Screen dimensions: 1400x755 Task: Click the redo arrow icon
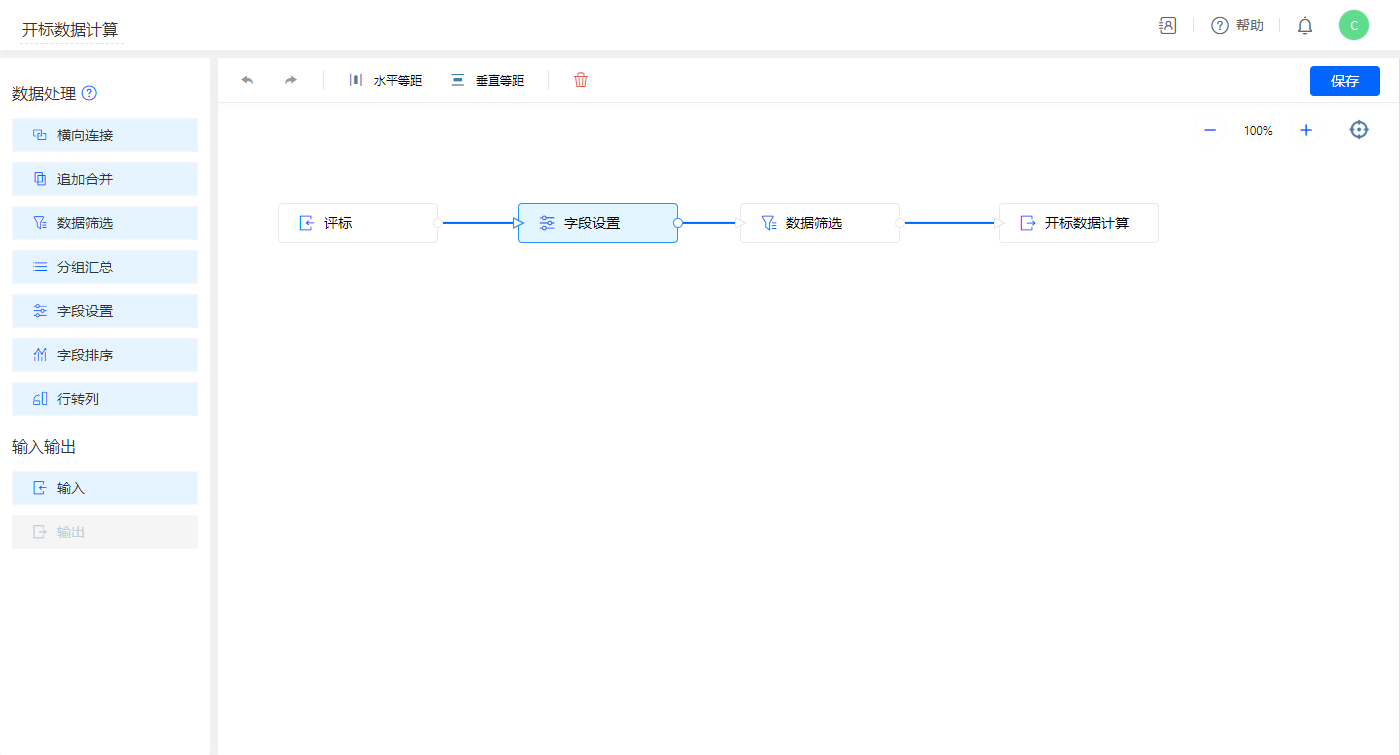291,80
